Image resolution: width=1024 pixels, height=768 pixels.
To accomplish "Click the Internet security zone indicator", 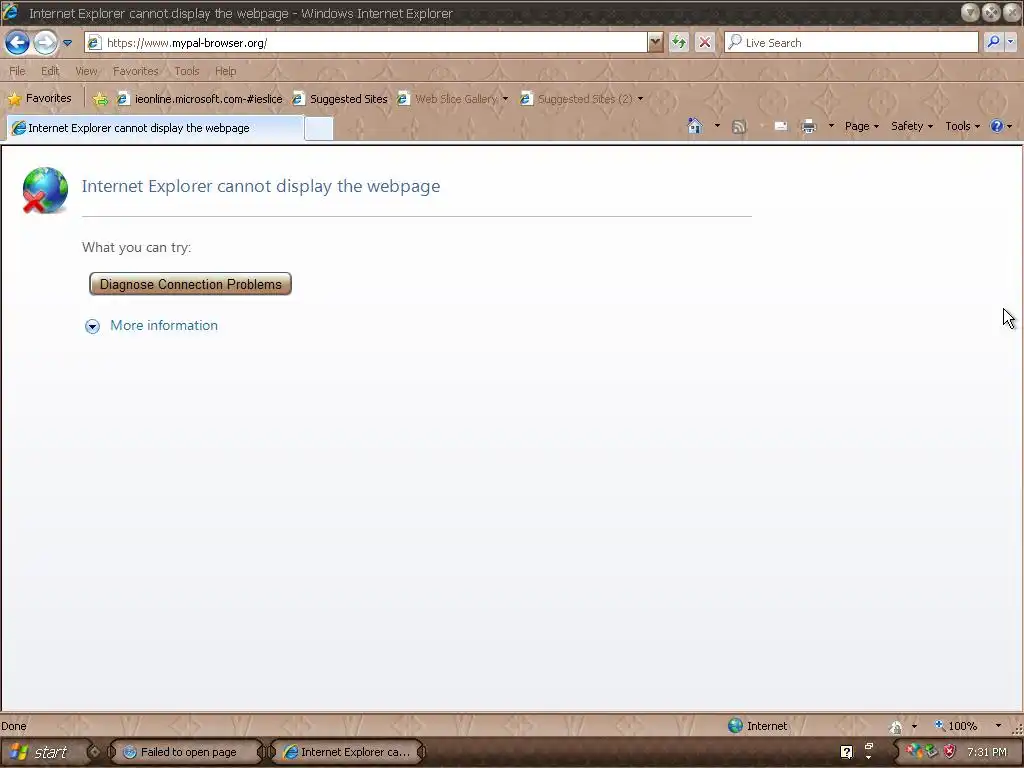I will click(758, 726).
